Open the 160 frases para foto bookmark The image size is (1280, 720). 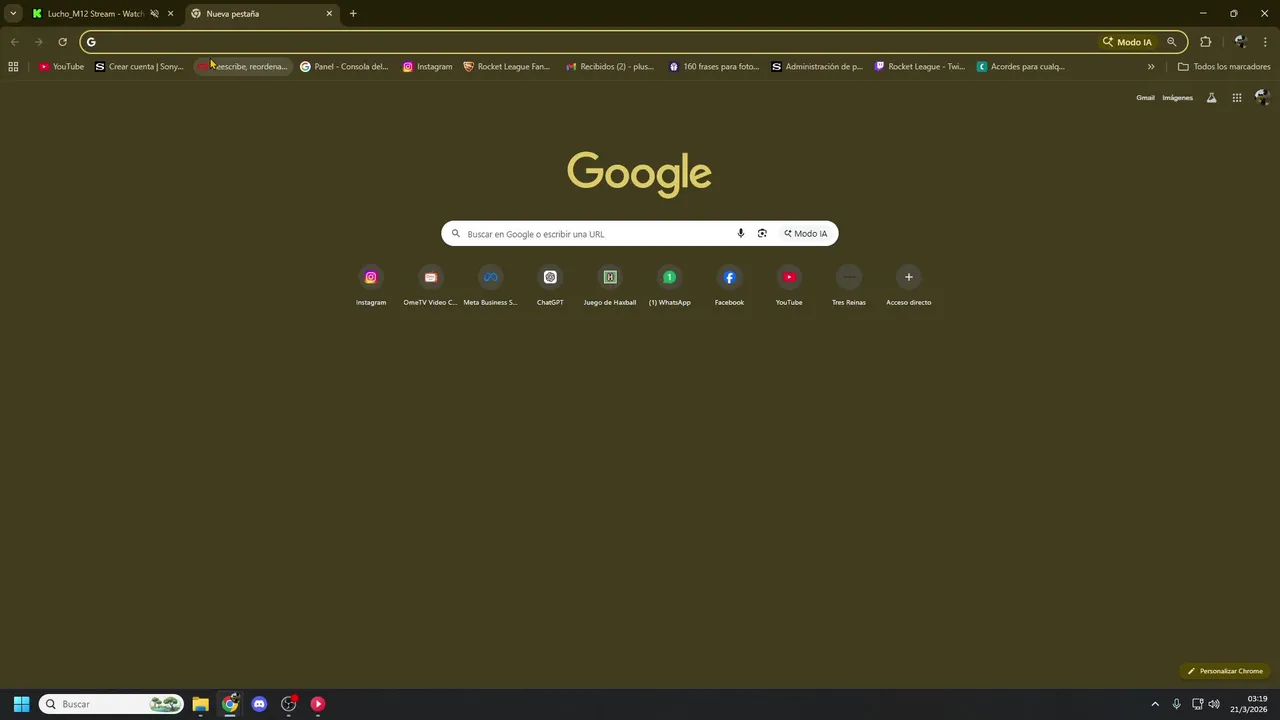pyautogui.click(x=714, y=66)
